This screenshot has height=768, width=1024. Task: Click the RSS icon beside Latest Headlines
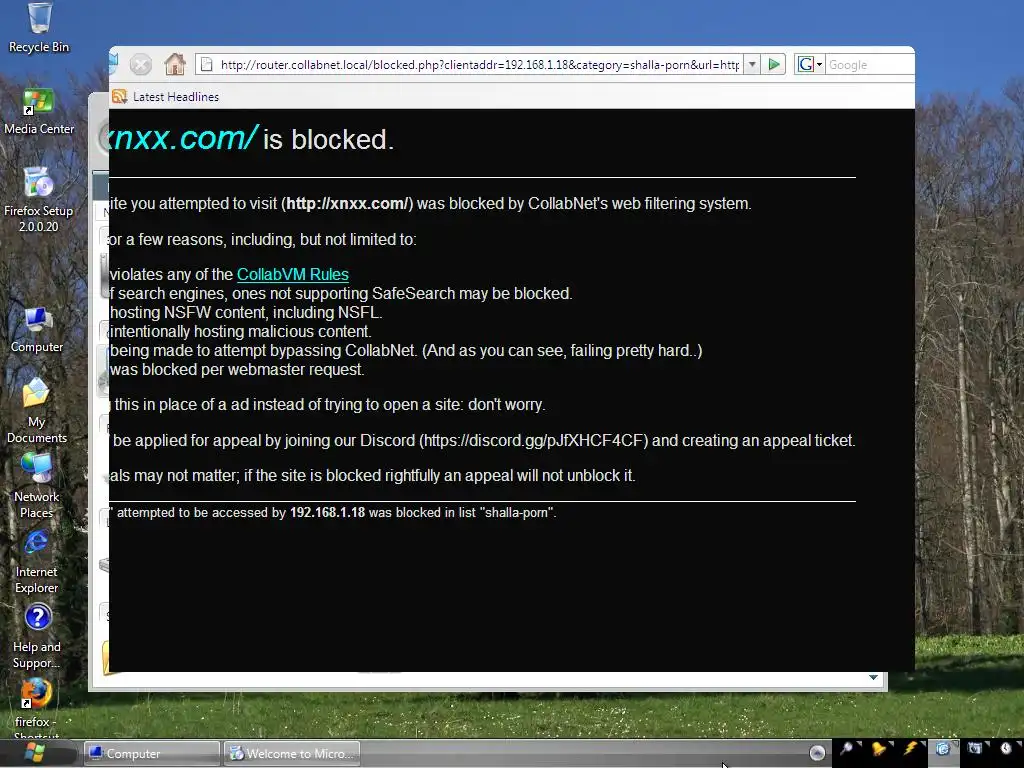[x=119, y=97]
